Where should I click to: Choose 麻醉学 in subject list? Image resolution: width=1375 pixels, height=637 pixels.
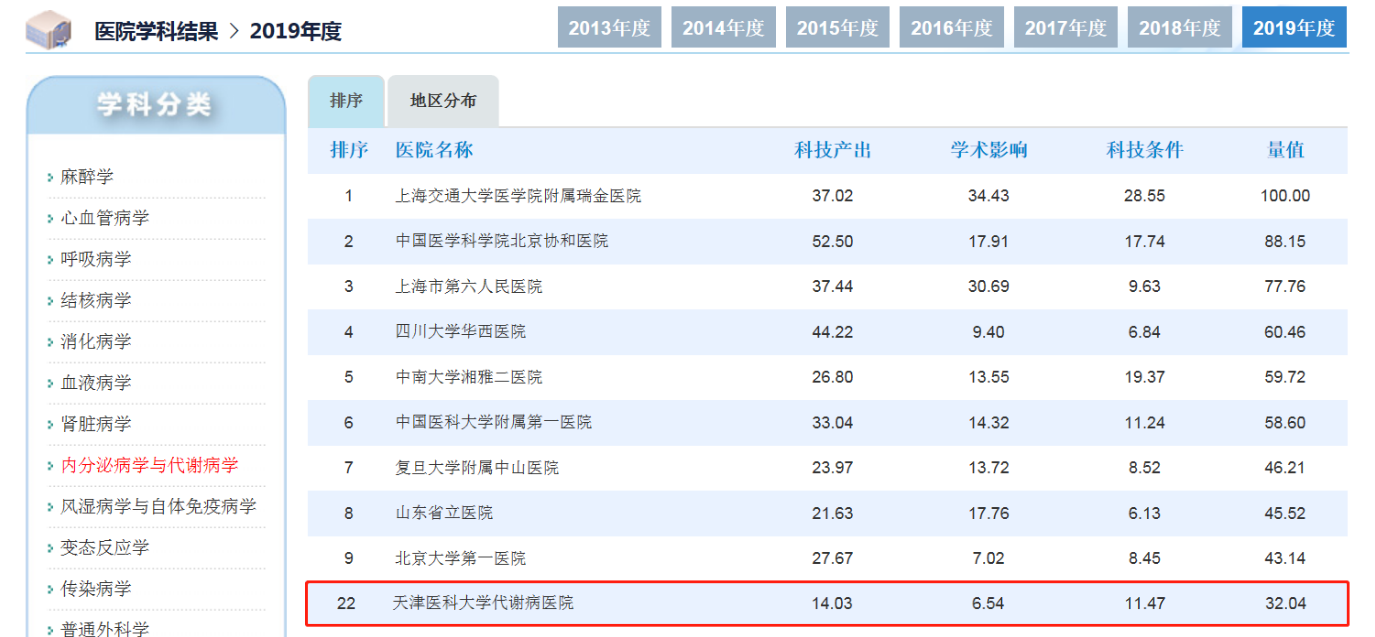tap(87, 177)
